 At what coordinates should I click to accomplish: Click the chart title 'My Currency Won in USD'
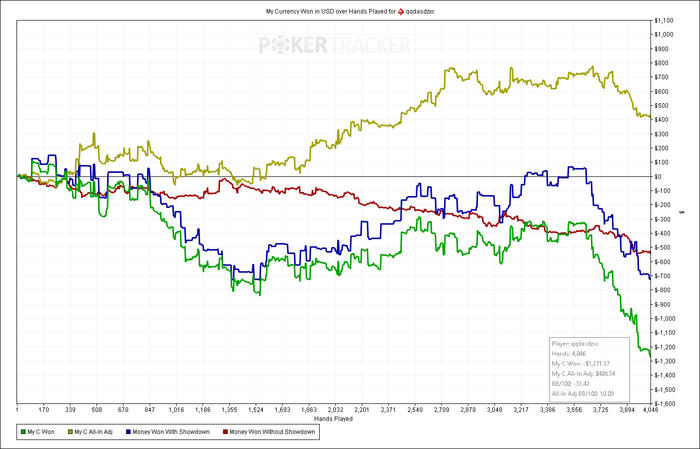tap(300, 12)
